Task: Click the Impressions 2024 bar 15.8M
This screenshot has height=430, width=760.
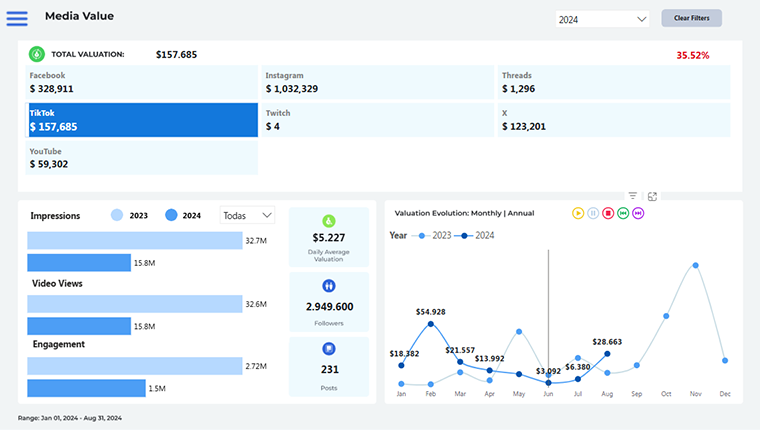Action: [x=79, y=263]
